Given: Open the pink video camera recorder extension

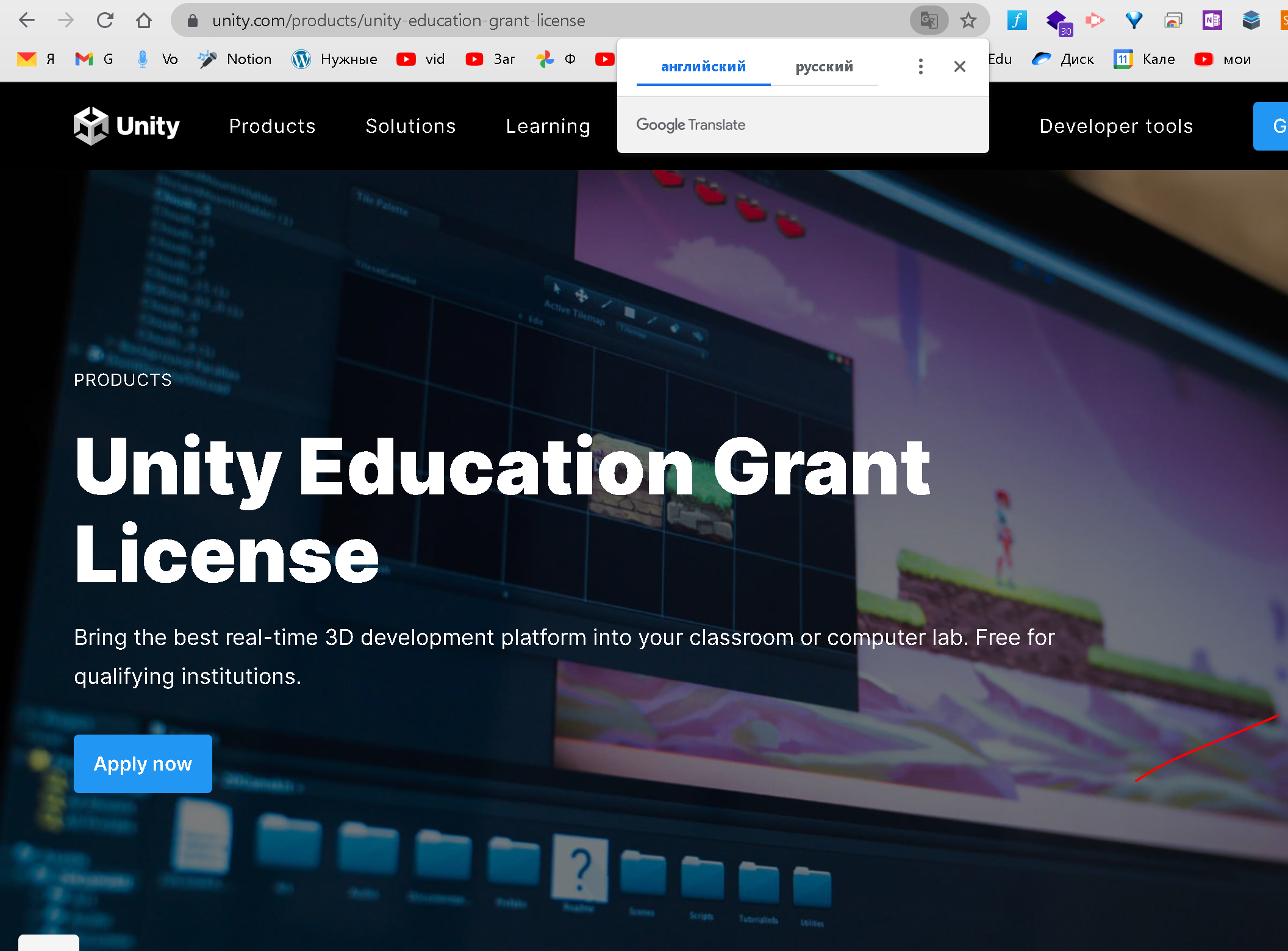Looking at the screenshot, I should coord(1095,21).
